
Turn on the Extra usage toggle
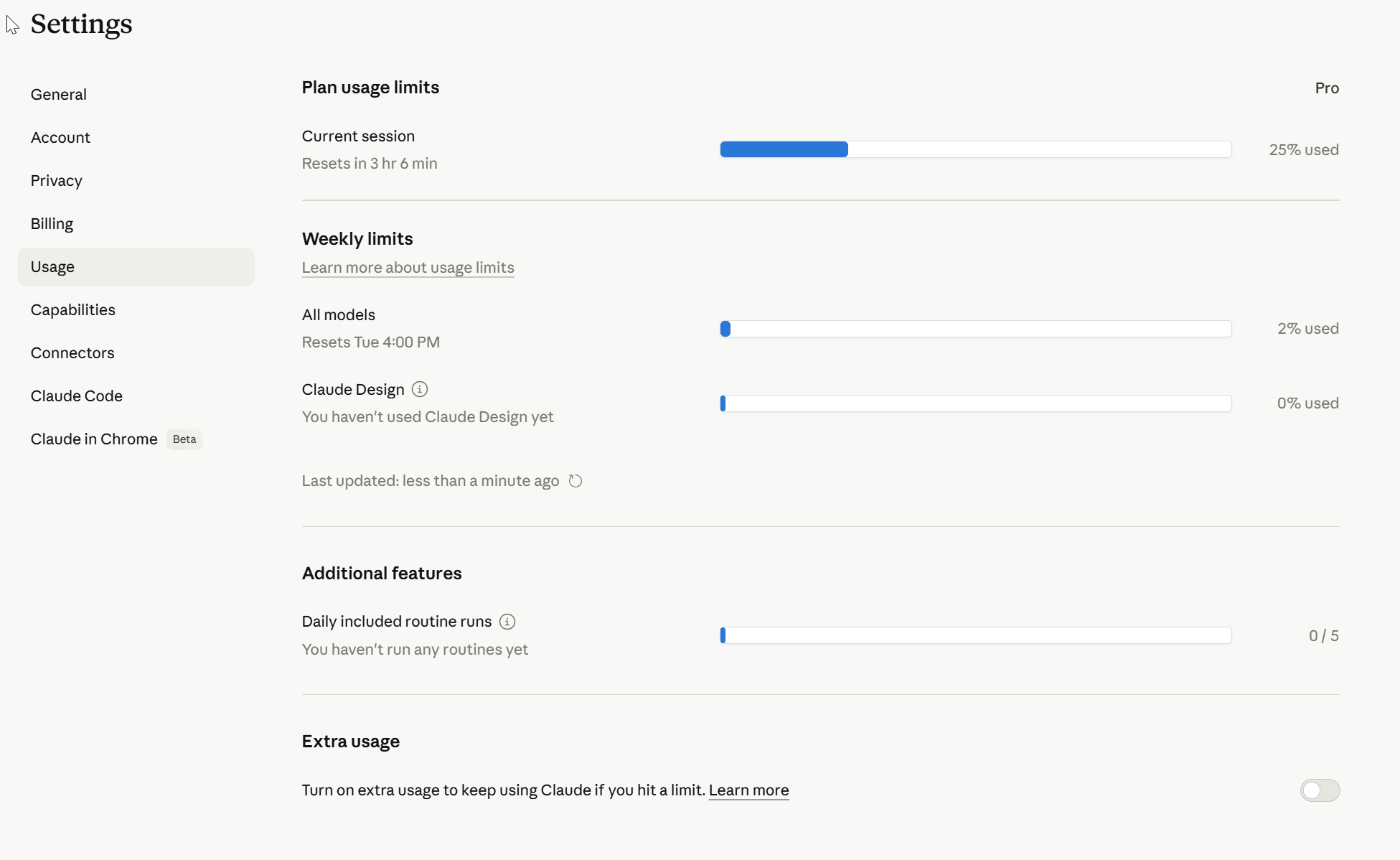pos(1319,790)
